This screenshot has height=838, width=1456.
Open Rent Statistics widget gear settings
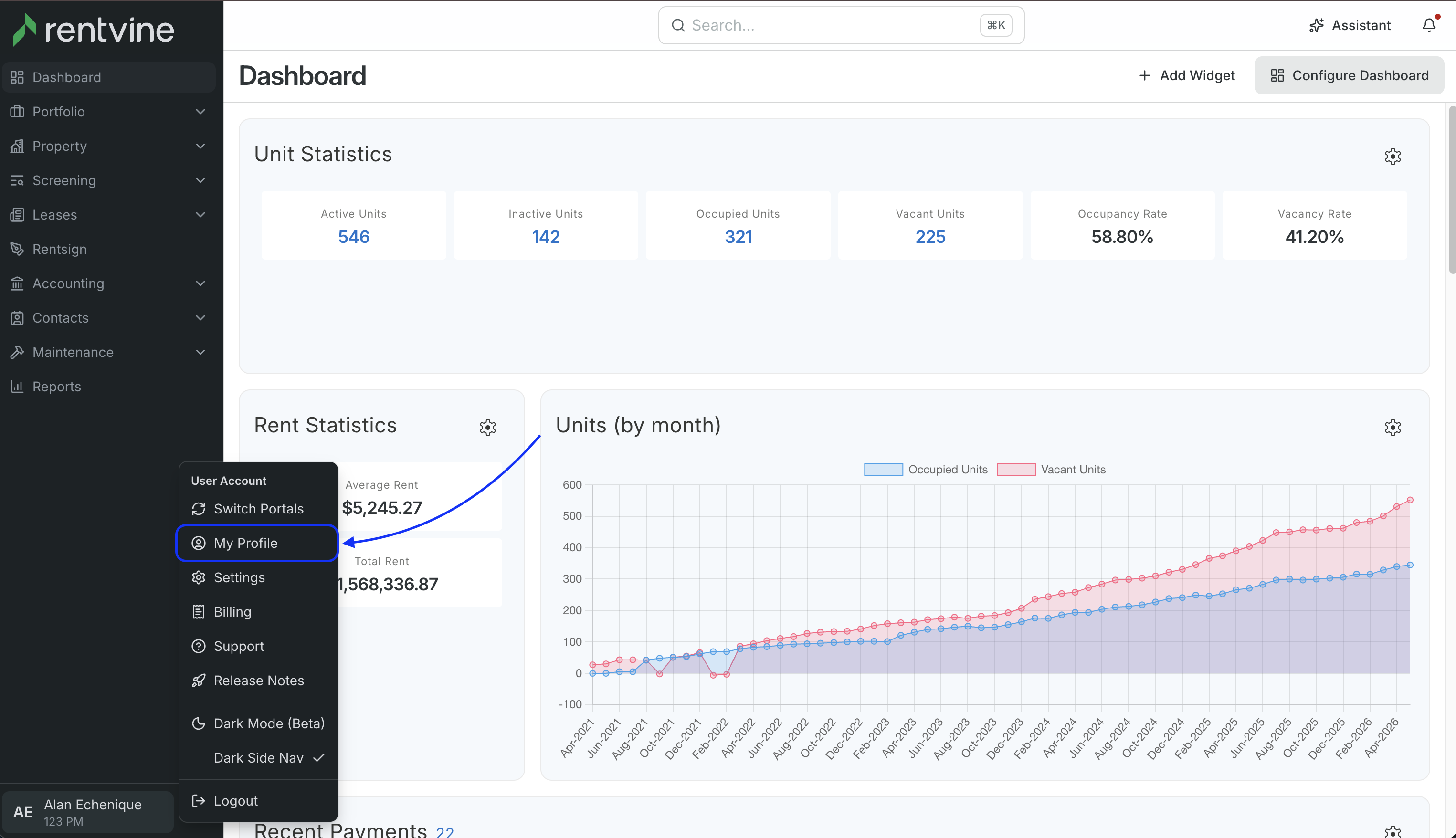487,427
